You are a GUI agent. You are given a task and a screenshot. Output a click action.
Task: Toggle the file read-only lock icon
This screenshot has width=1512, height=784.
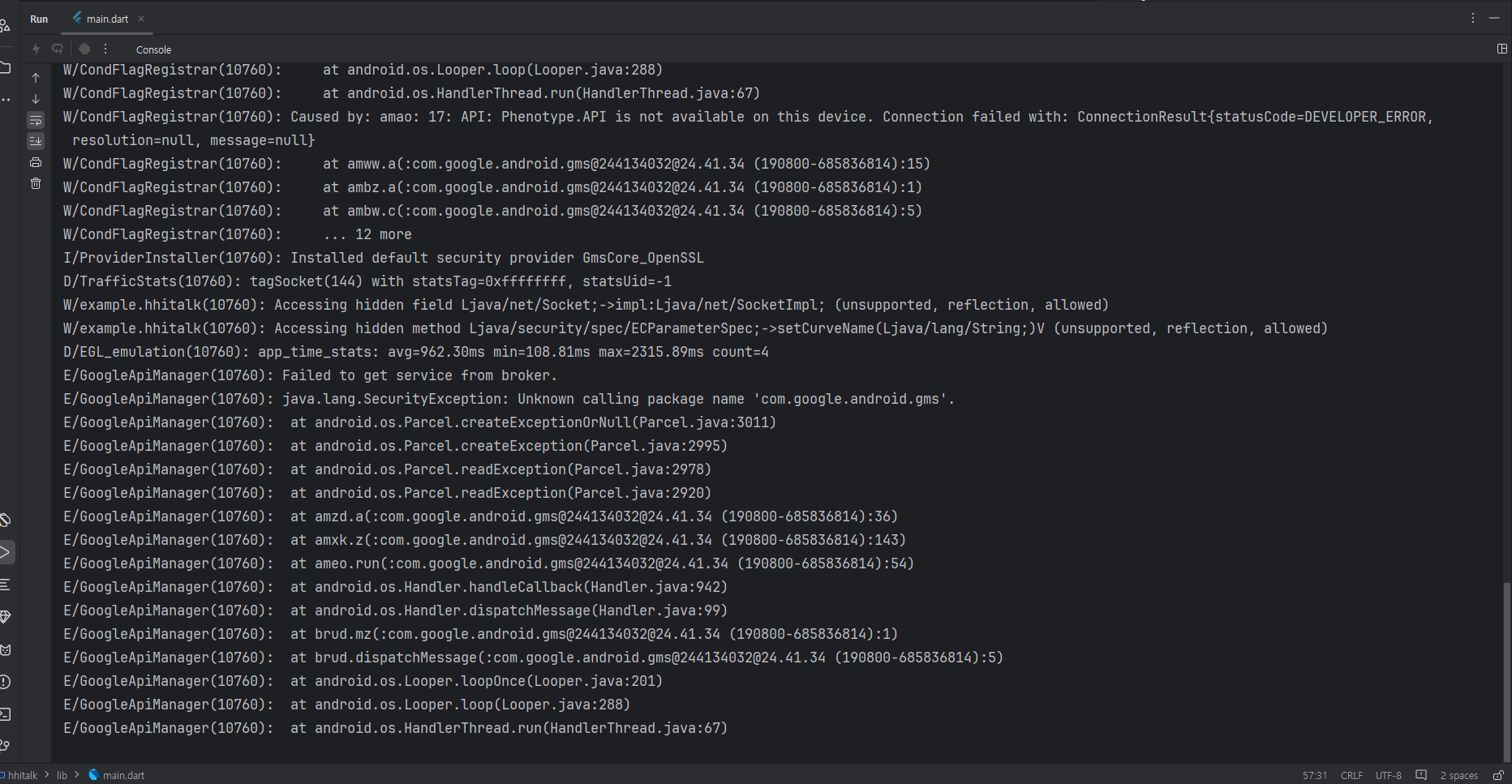click(x=1498, y=775)
